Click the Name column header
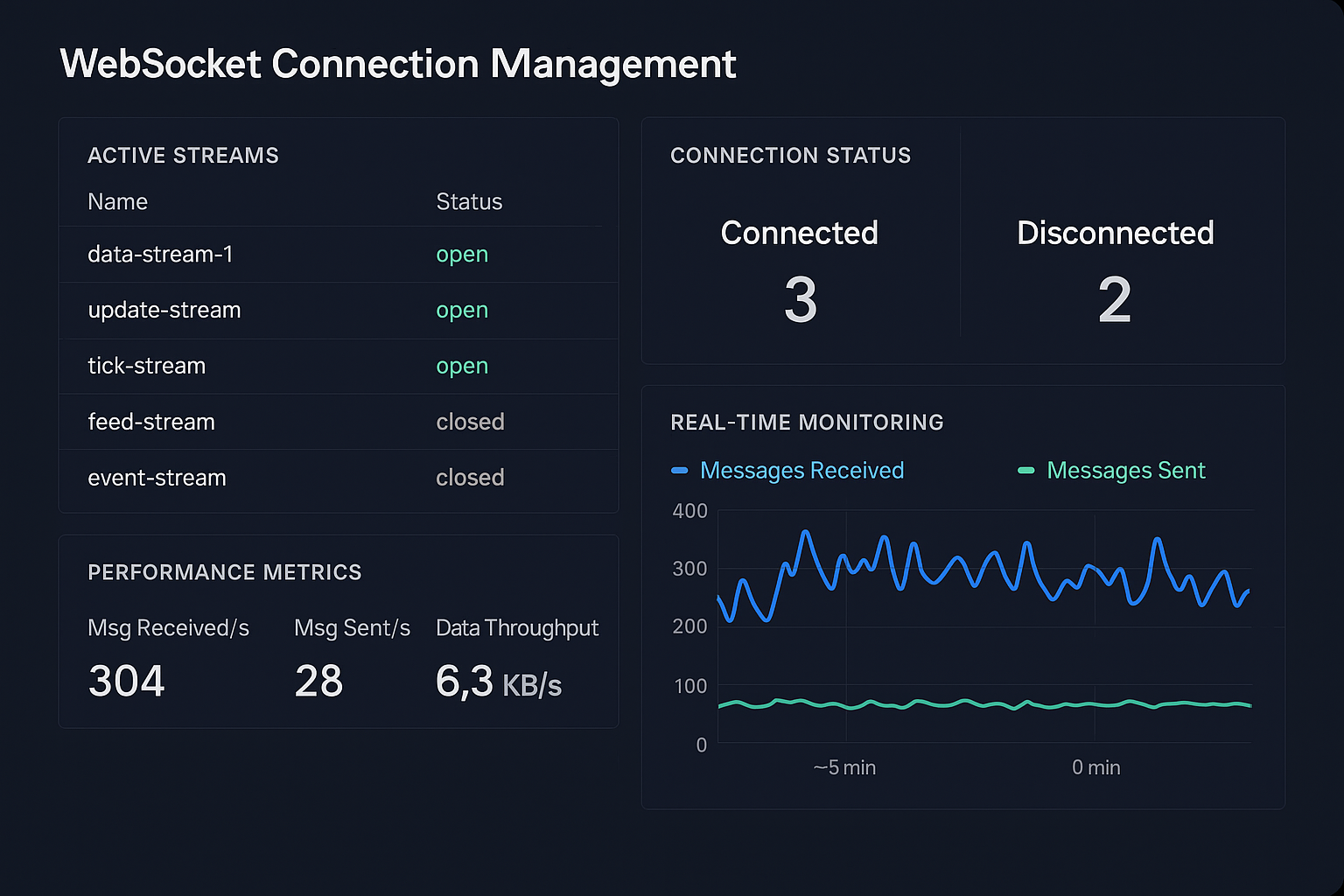Image resolution: width=1344 pixels, height=896 pixels. tap(117, 202)
